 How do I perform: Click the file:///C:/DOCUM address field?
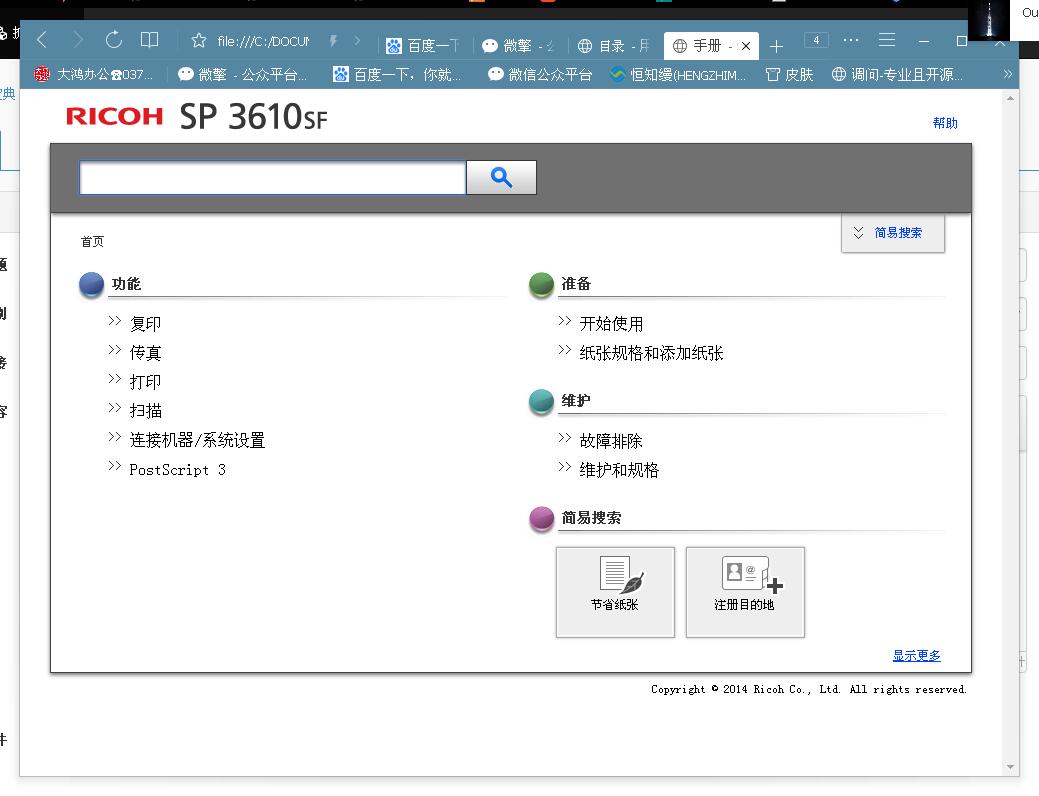(263, 42)
